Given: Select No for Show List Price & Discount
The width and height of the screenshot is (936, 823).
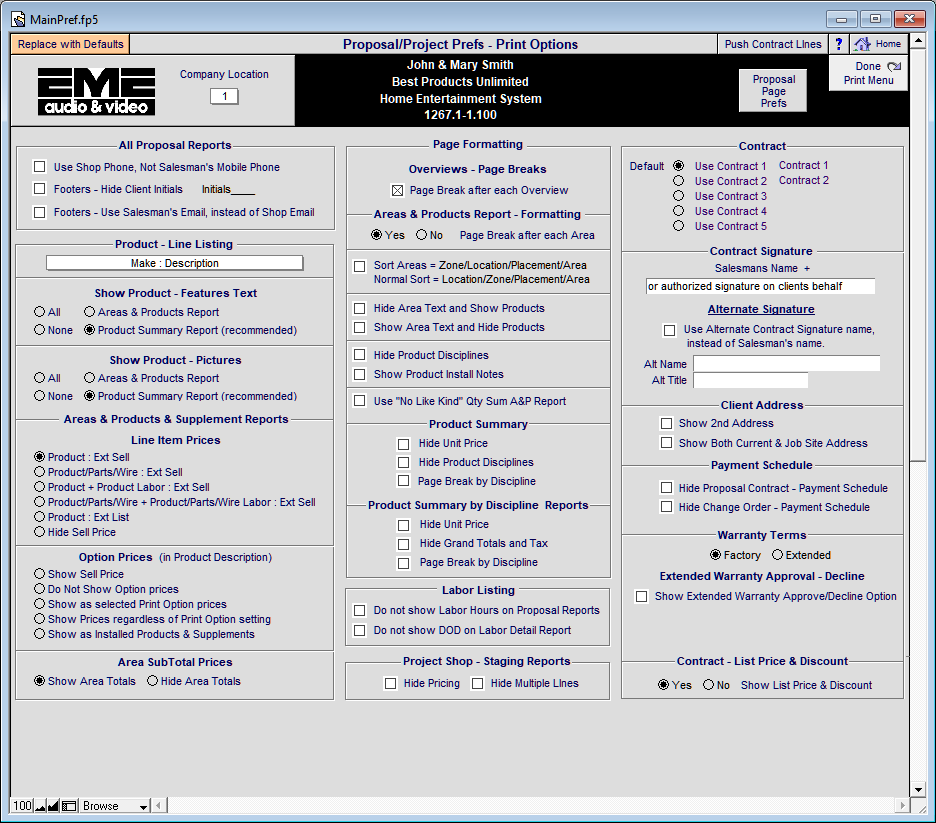Looking at the screenshot, I should coord(709,685).
